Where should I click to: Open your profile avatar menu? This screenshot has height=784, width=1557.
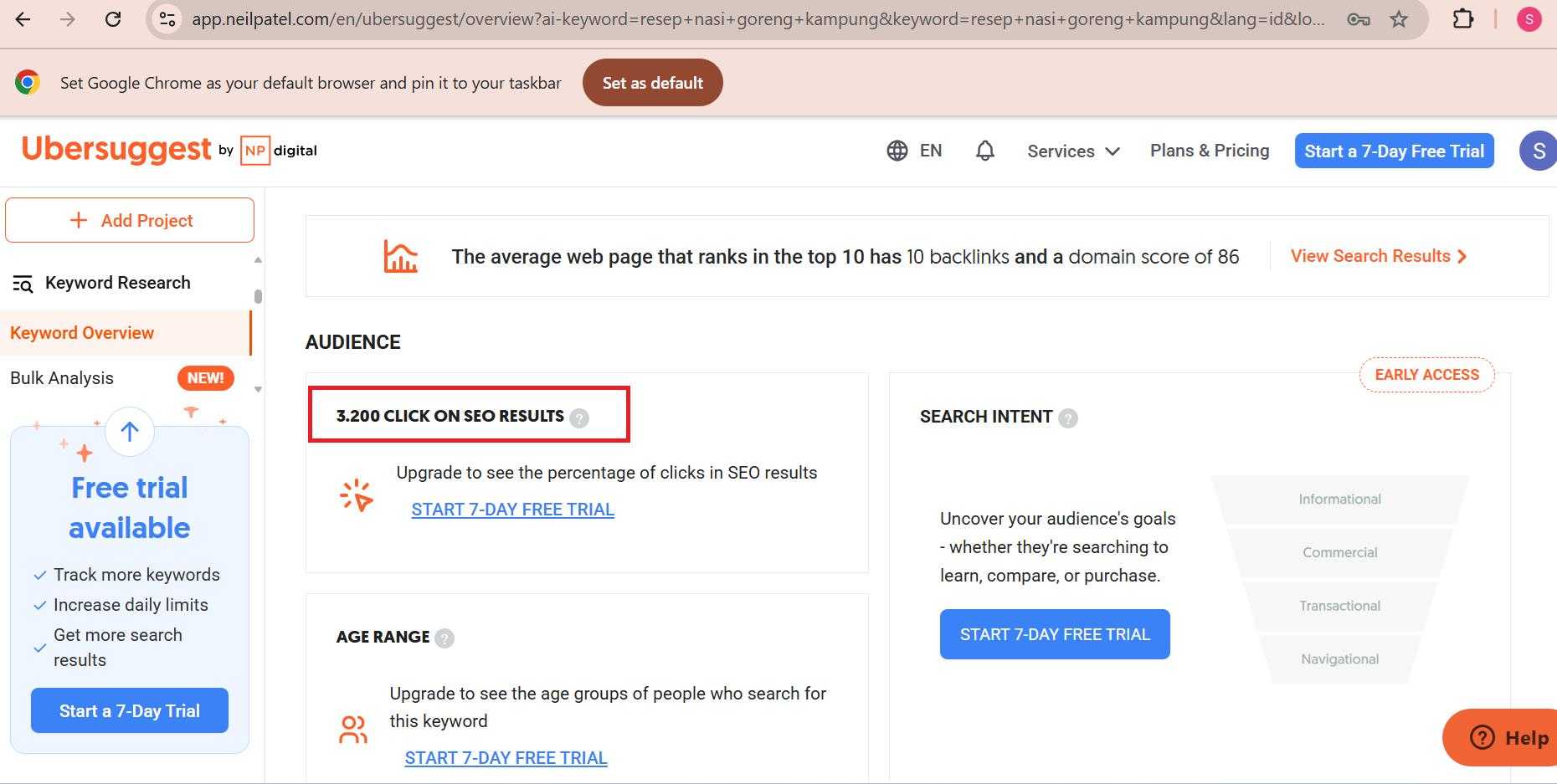coord(1537,150)
